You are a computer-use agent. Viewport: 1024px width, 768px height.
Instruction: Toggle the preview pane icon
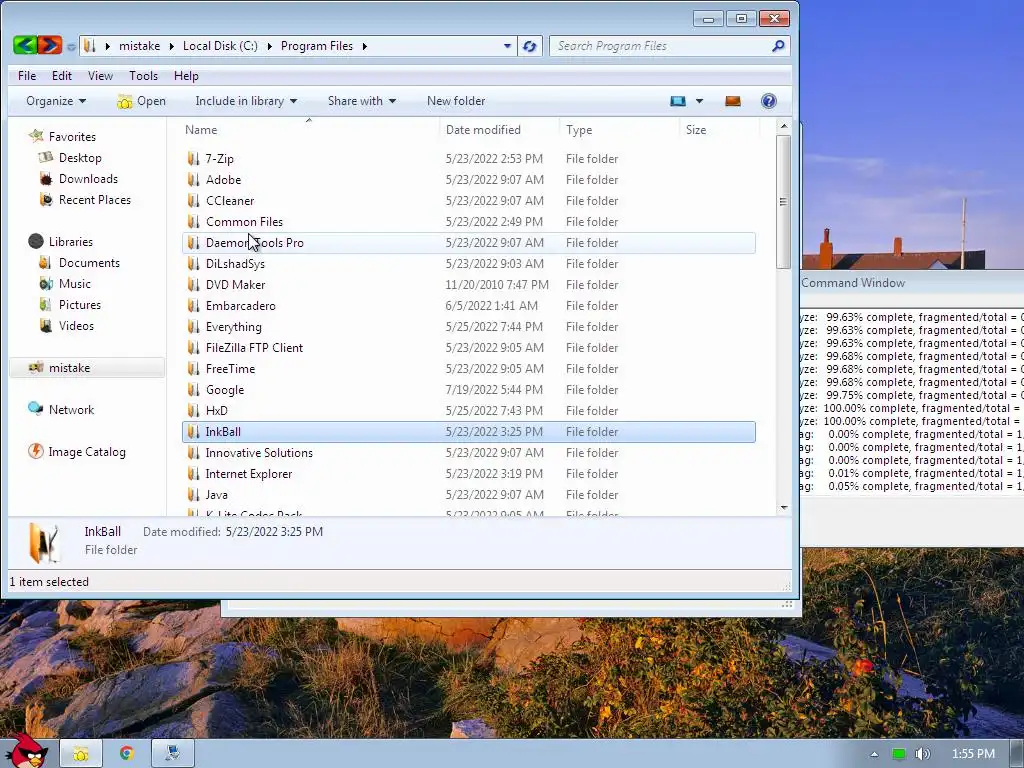tap(733, 101)
